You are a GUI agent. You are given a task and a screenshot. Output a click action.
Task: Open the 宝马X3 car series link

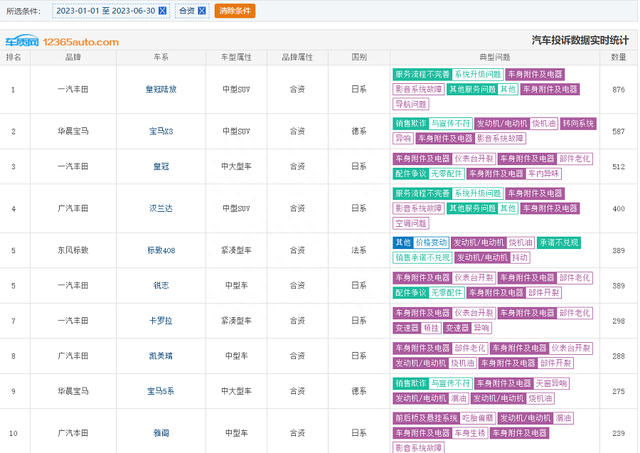161,131
